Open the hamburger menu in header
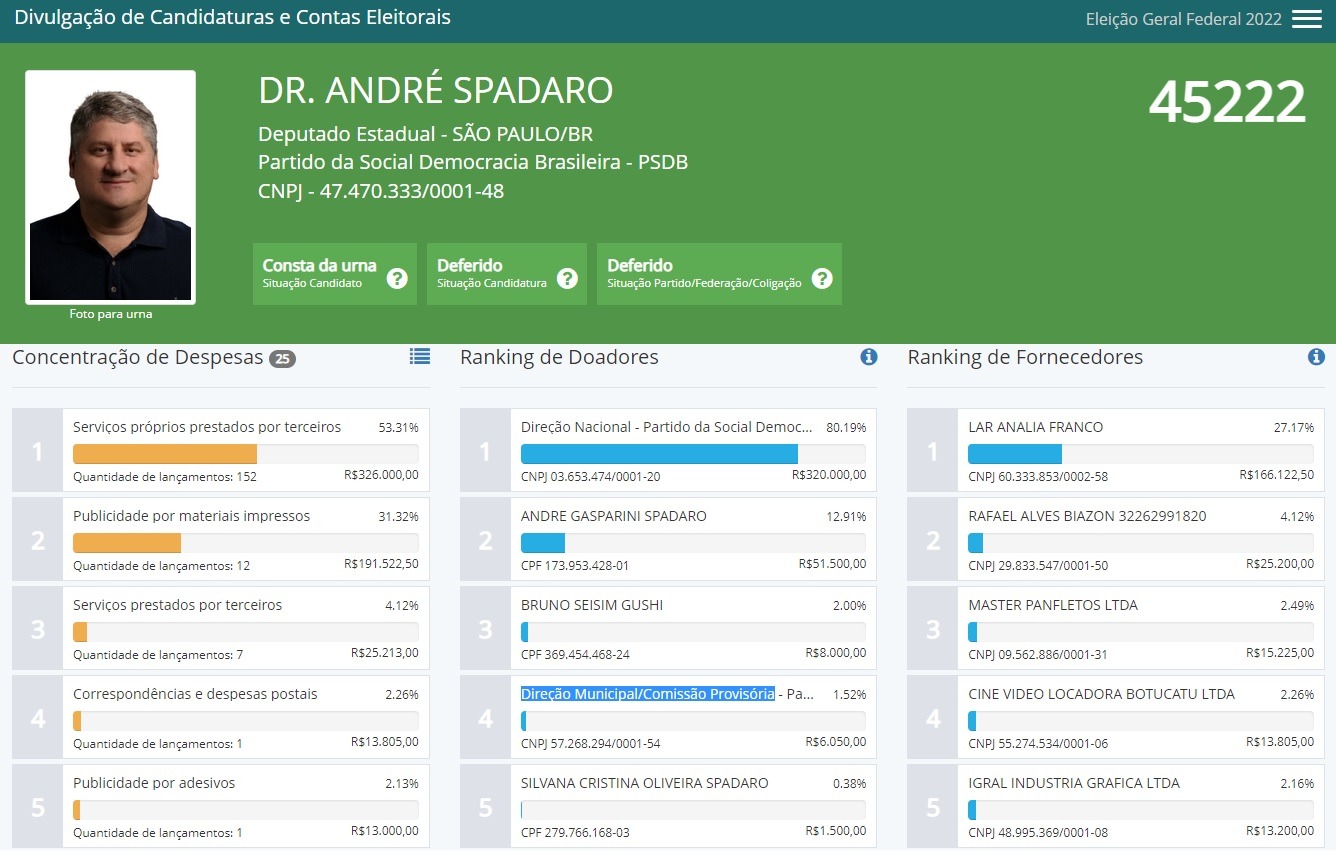 (1306, 19)
